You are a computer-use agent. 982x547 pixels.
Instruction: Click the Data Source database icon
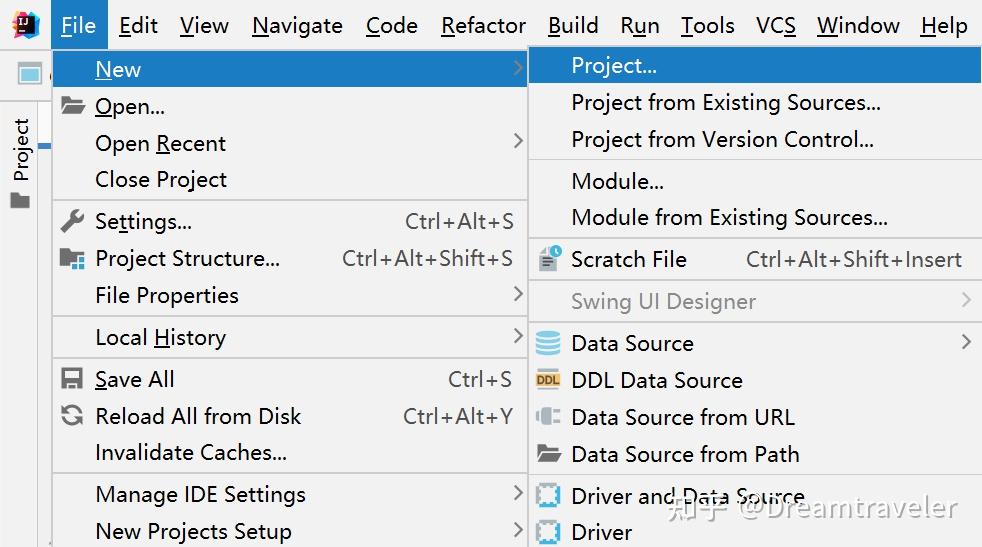point(548,343)
